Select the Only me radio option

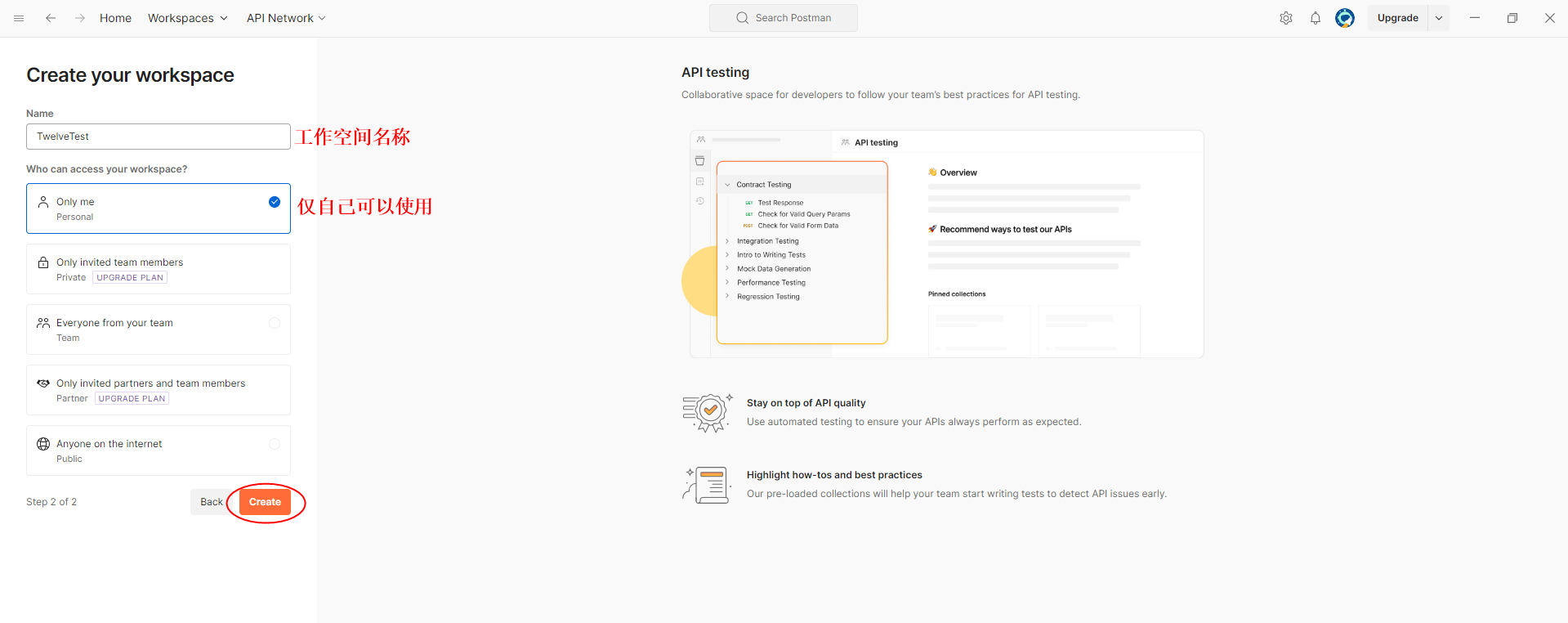[x=275, y=202]
